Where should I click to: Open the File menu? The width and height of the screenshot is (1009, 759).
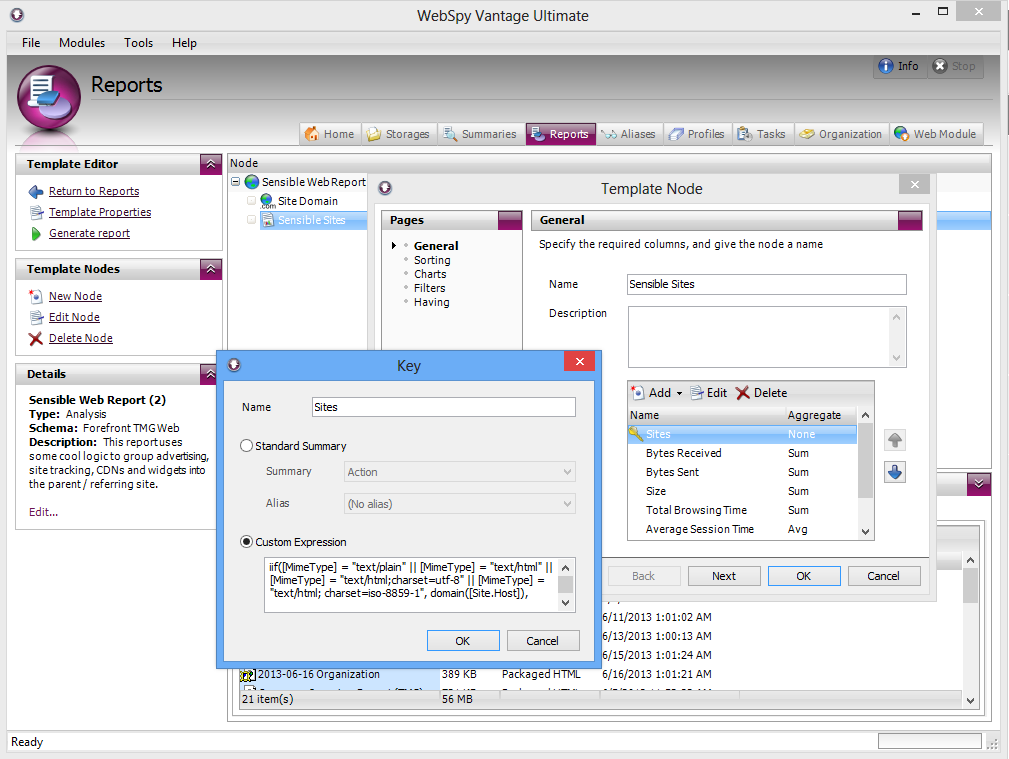(31, 42)
